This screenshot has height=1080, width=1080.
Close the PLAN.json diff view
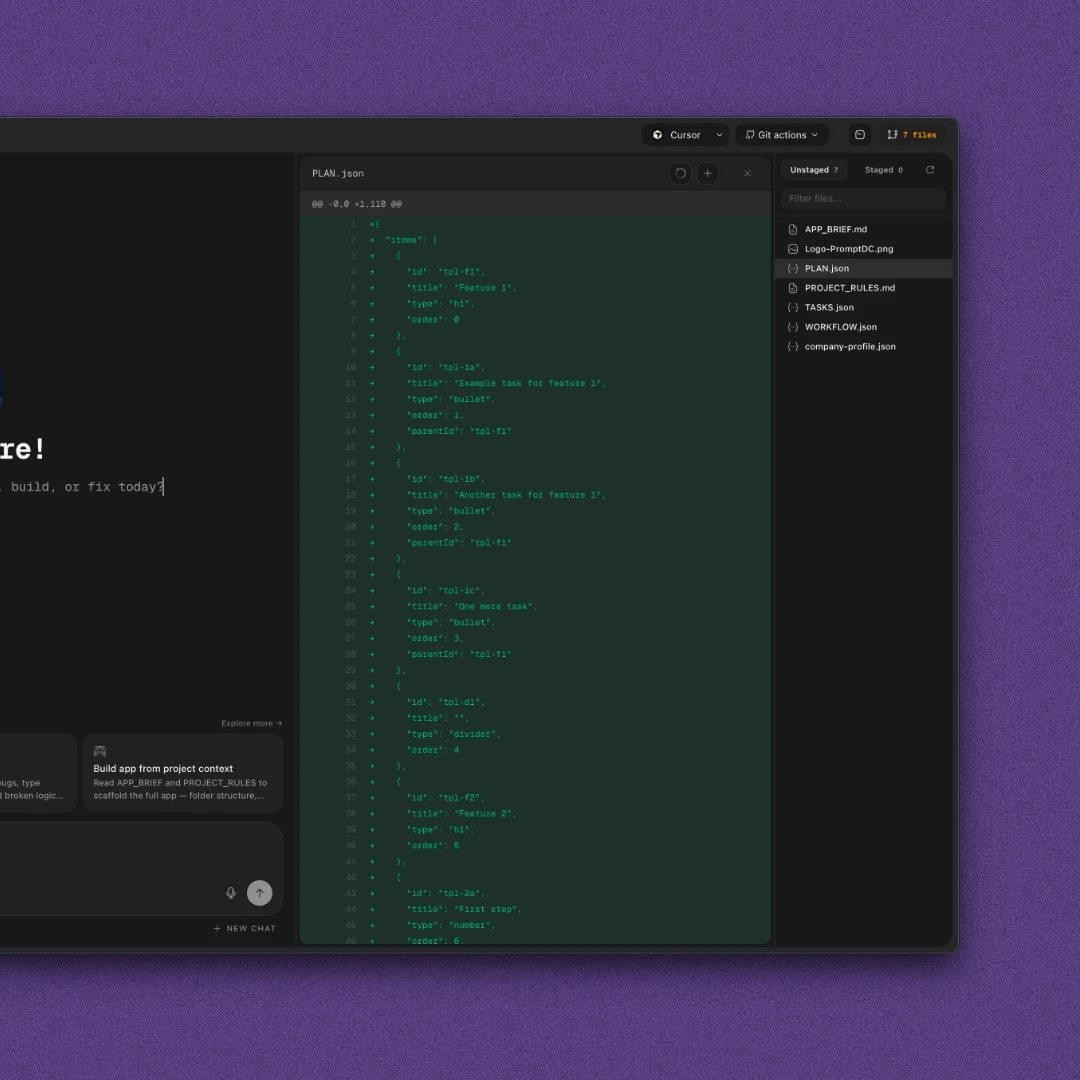[747, 173]
